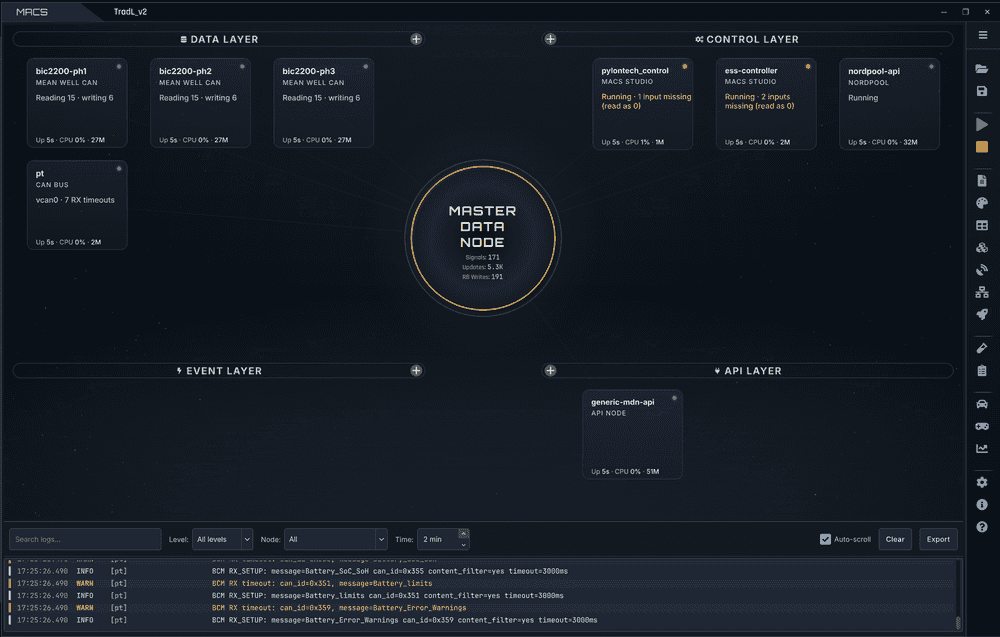Stop the project with the orange square
This screenshot has height=637, width=1000.
pyautogui.click(x=982, y=147)
